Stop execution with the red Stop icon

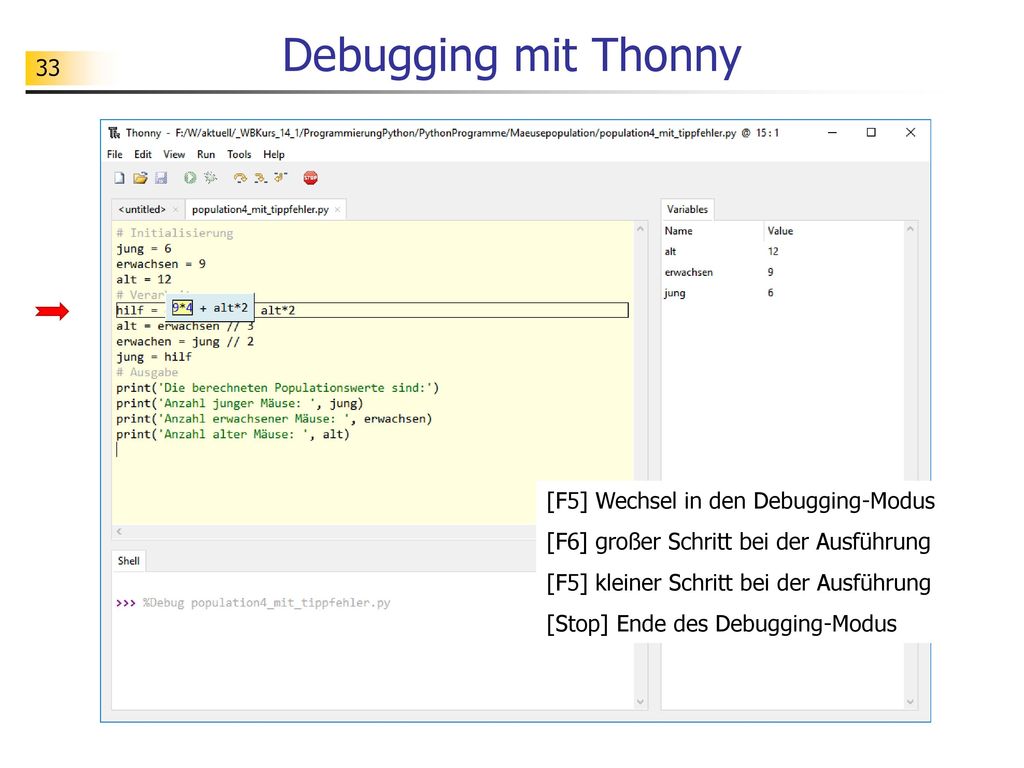(310, 178)
